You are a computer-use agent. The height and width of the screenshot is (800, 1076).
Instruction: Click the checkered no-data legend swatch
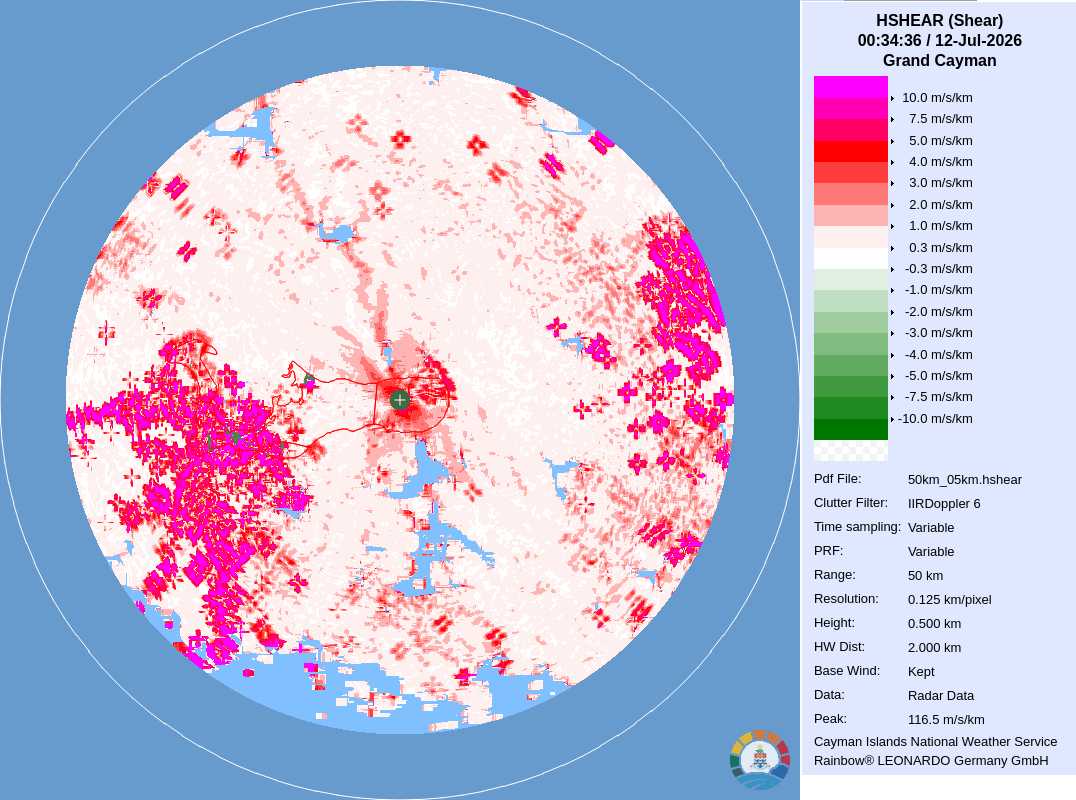coord(850,451)
